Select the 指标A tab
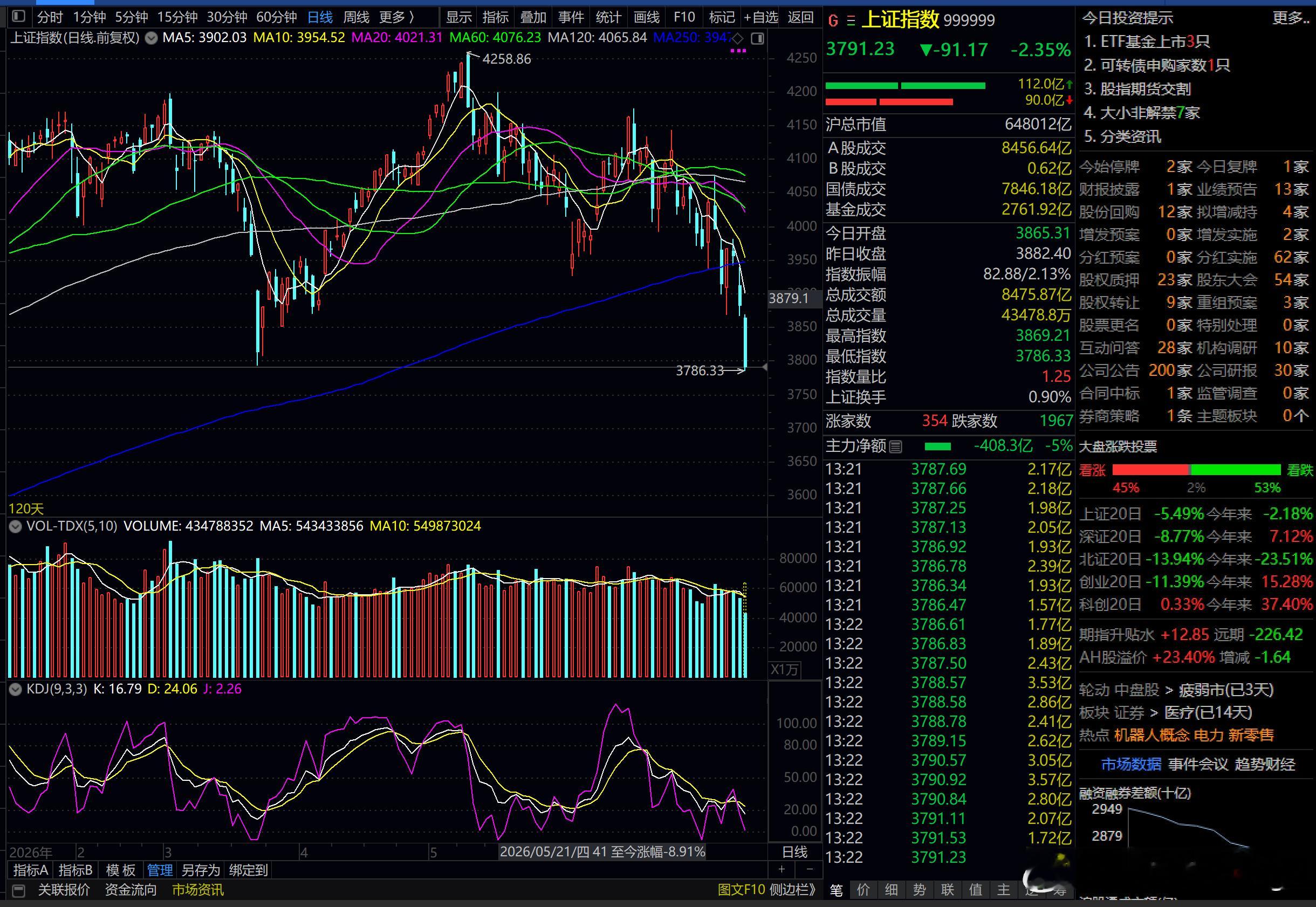This screenshot has height=907, width=1316. pos(30,870)
